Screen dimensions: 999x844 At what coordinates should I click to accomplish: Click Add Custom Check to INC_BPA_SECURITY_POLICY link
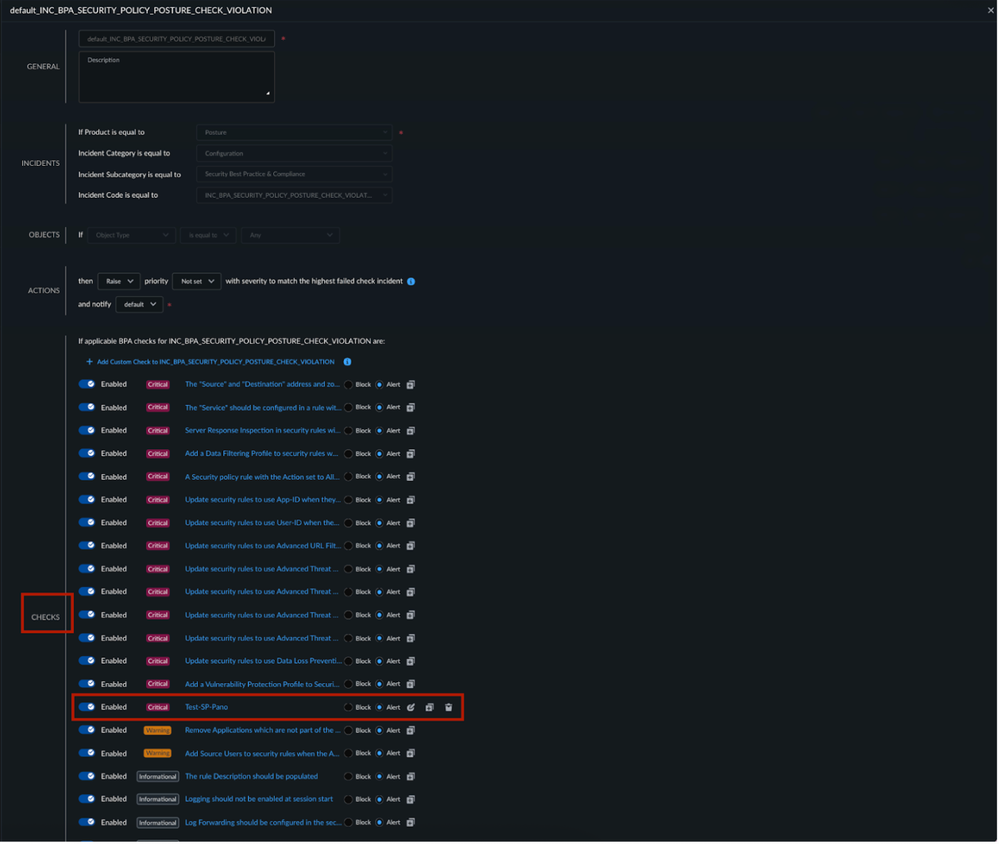pos(216,362)
